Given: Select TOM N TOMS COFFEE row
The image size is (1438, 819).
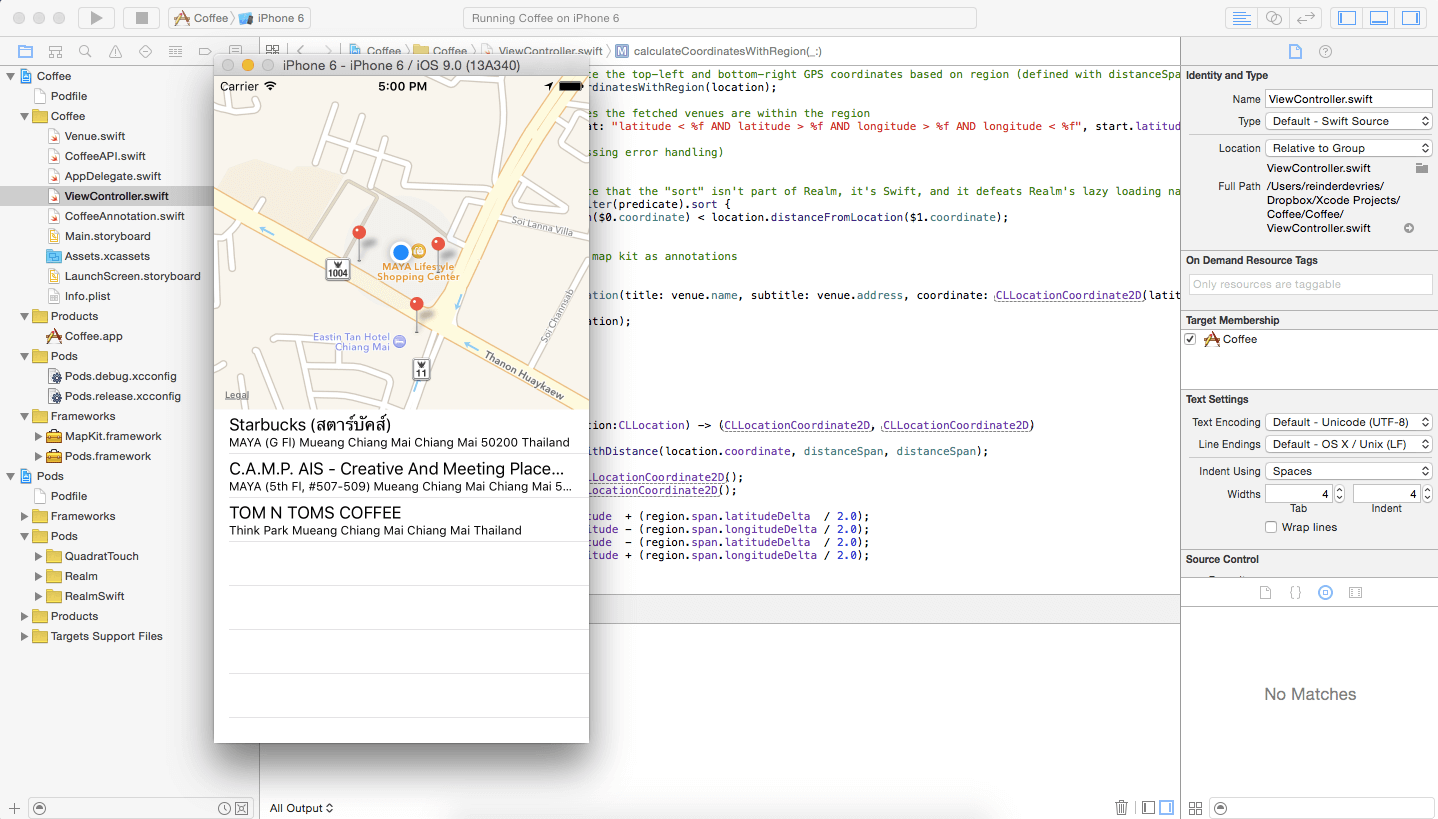Looking at the screenshot, I should pos(401,520).
